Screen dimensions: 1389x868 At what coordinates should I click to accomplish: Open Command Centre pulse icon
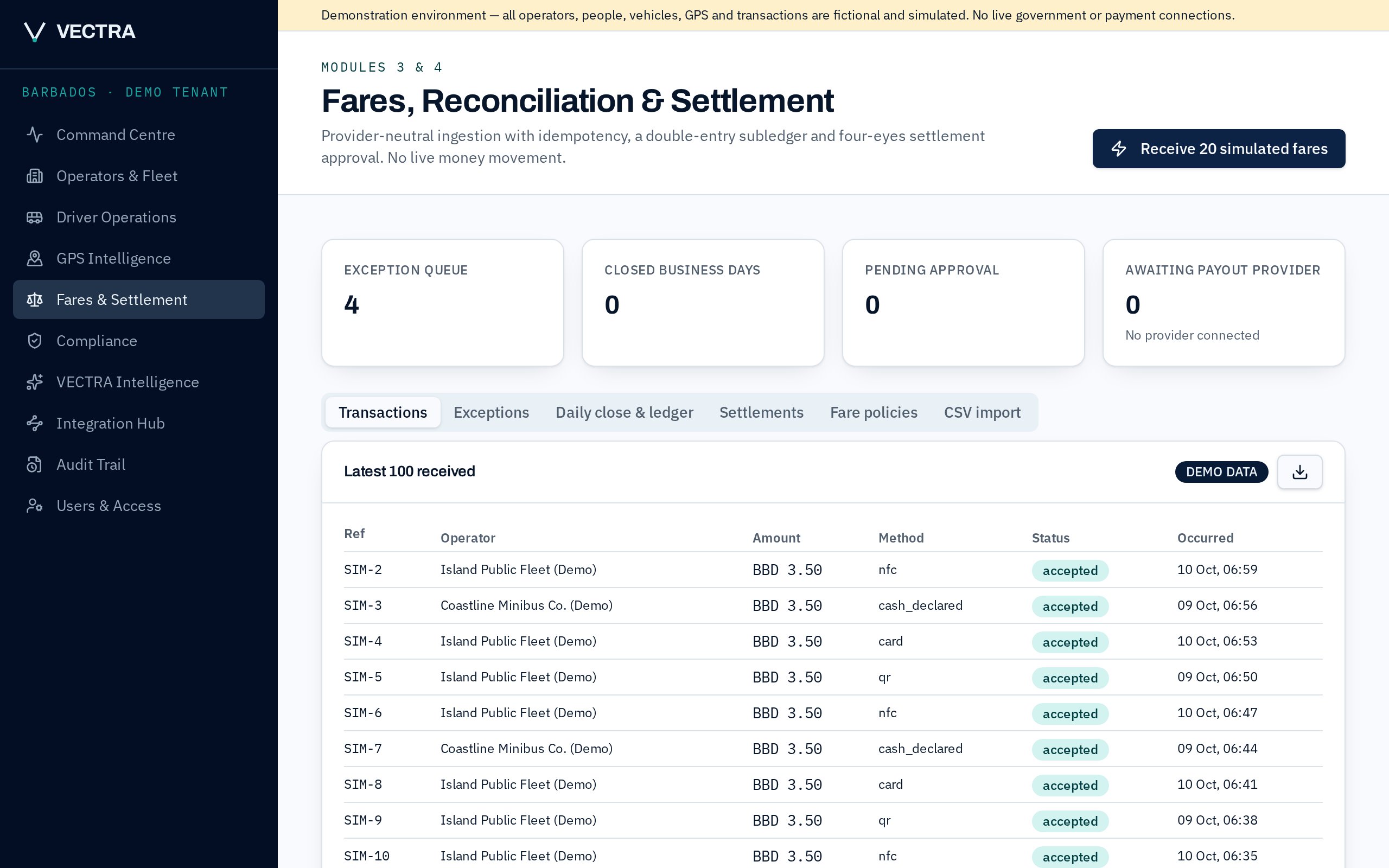[x=34, y=135]
